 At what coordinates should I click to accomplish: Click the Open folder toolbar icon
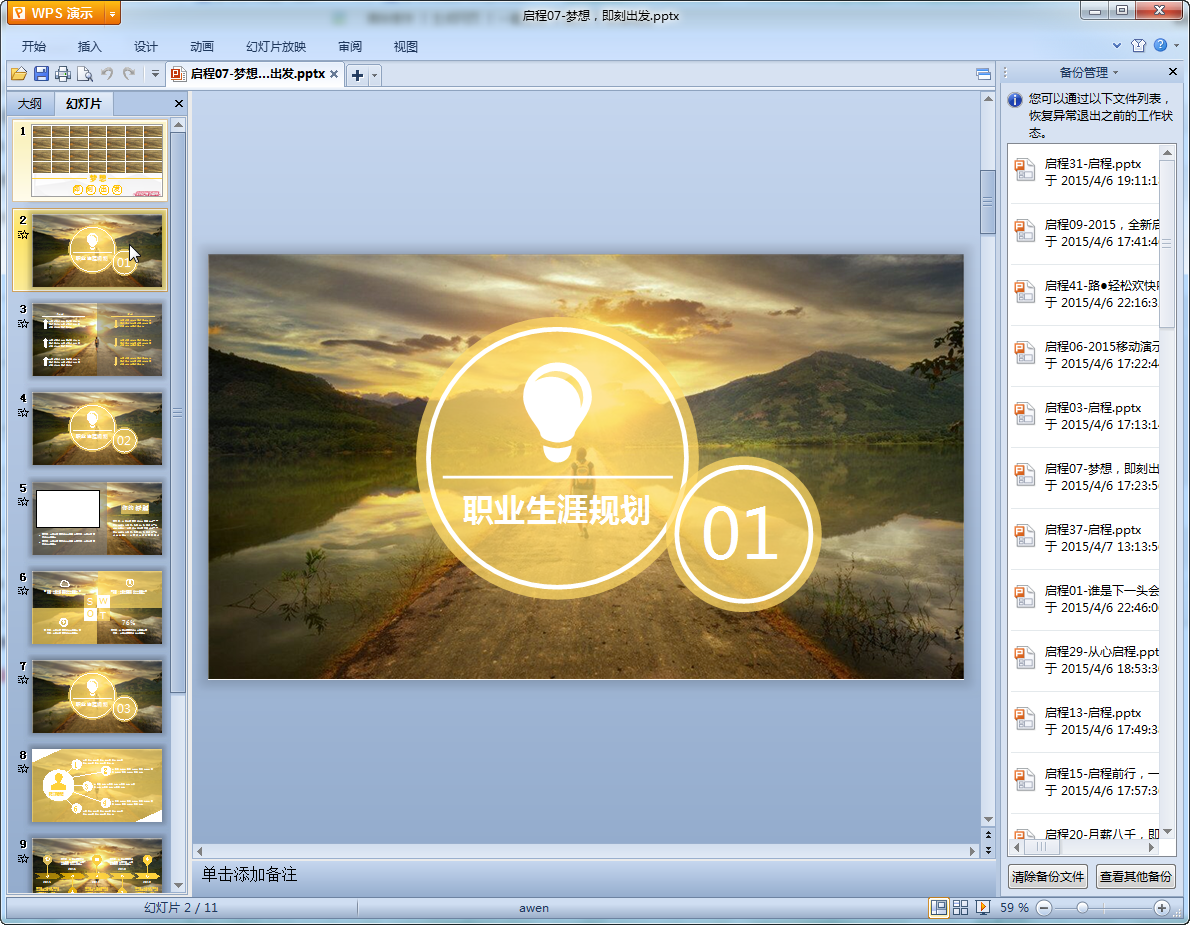tap(19, 74)
